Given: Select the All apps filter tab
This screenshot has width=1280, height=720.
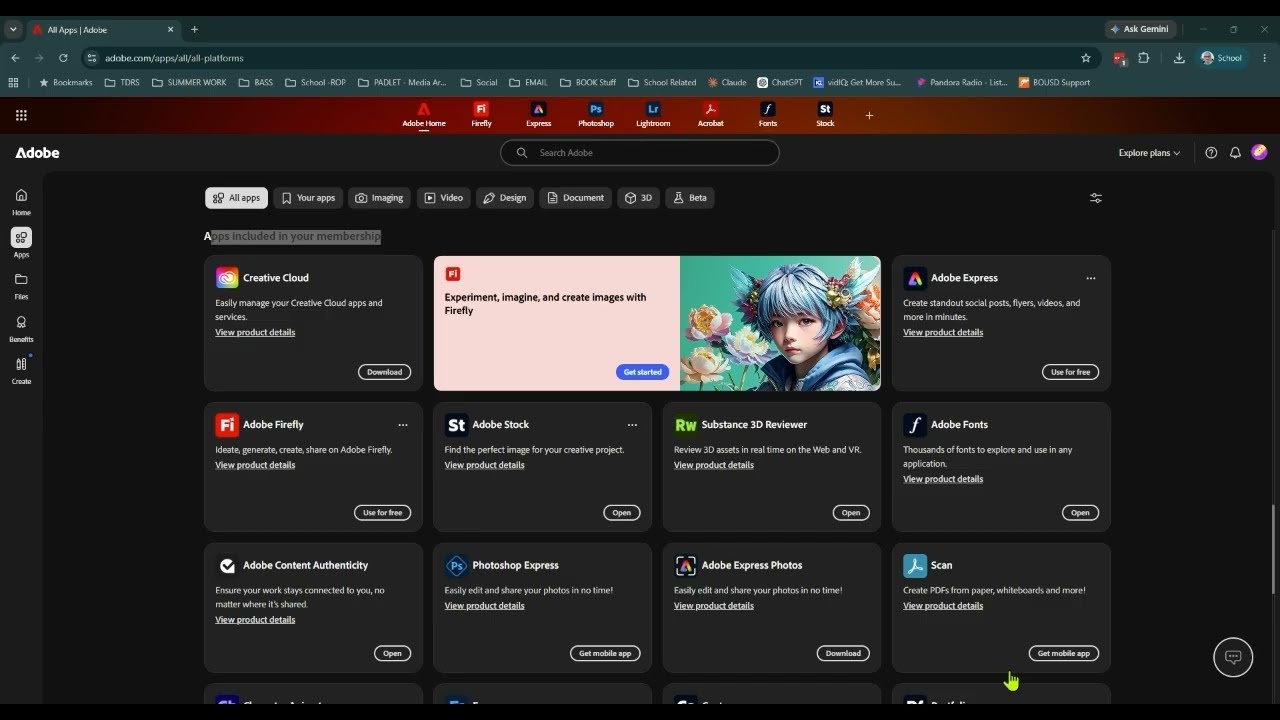Looking at the screenshot, I should (x=236, y=198).
